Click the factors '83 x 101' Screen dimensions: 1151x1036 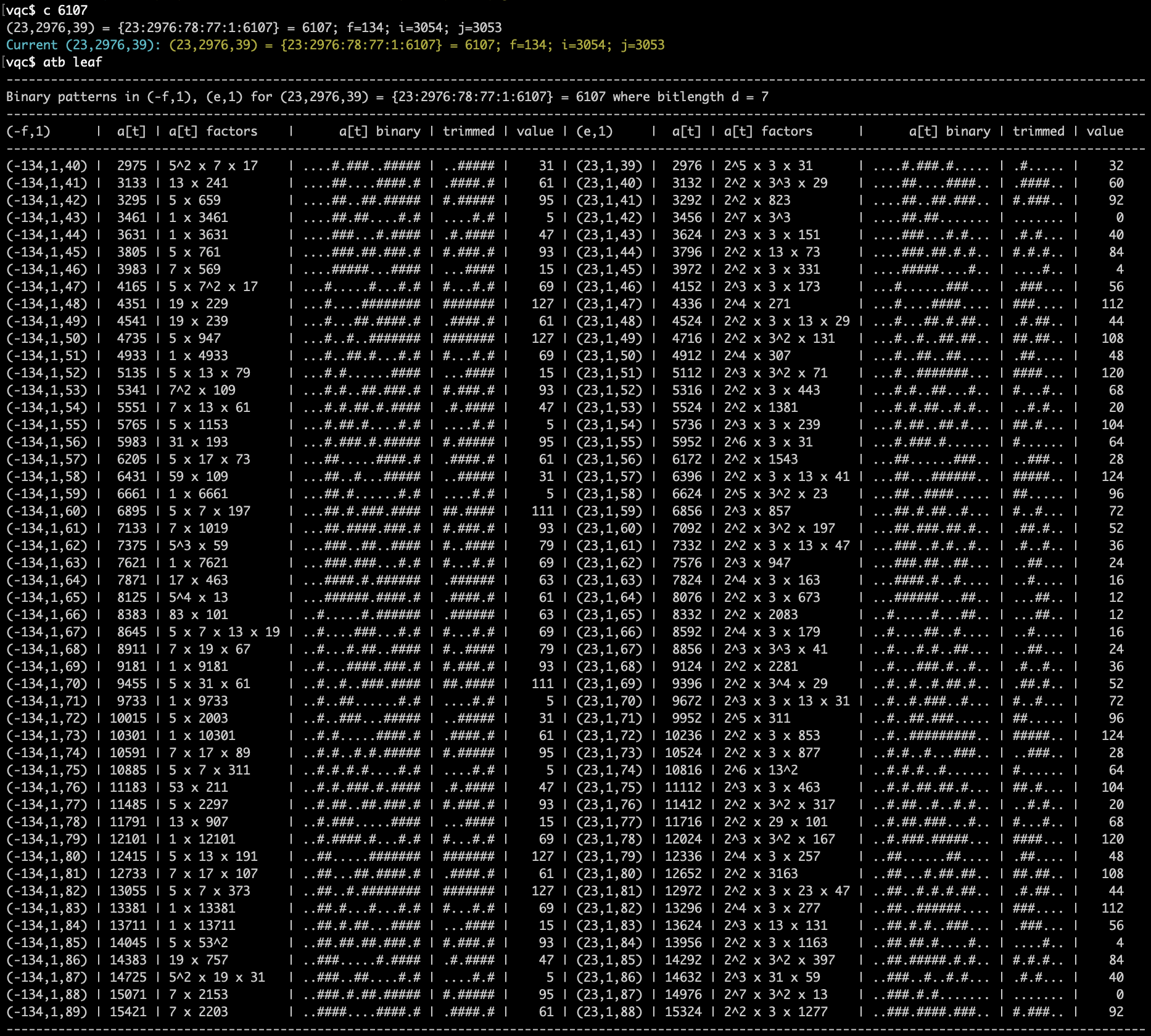click(199, 615)
